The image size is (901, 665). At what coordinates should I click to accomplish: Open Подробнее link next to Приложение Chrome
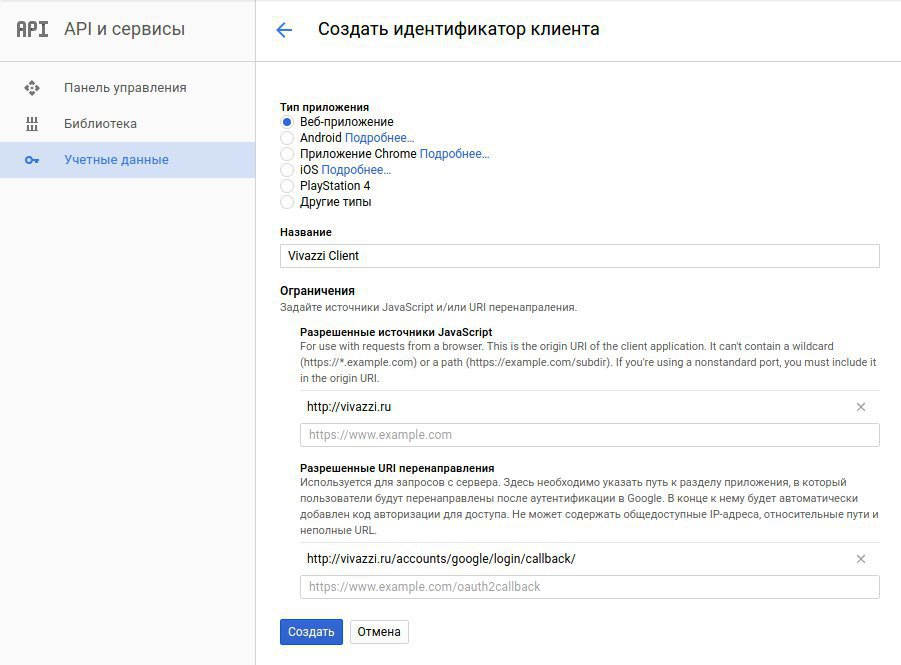[455, 154]
